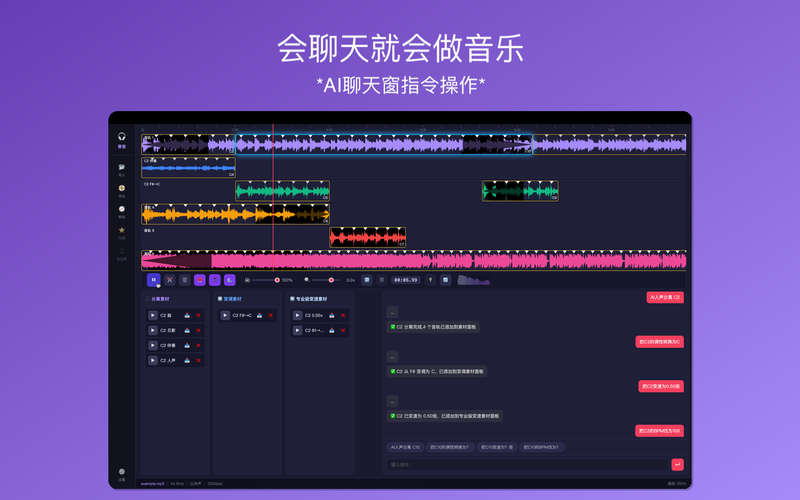
Task: Adjust the volume slider at 100%
Action: click(x=265, y=280)
